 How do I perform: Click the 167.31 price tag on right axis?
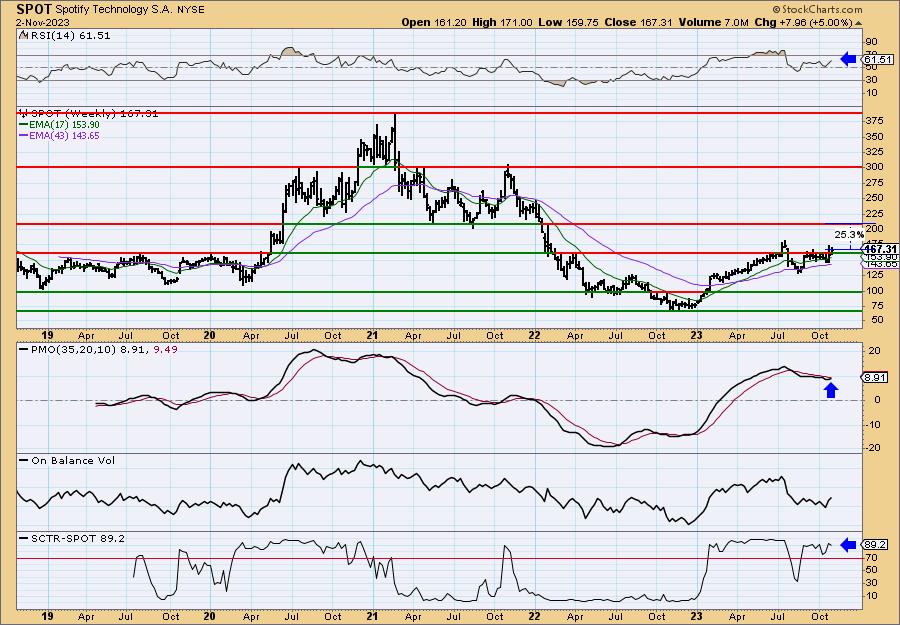pyautogui.click(x=880, y=249)
